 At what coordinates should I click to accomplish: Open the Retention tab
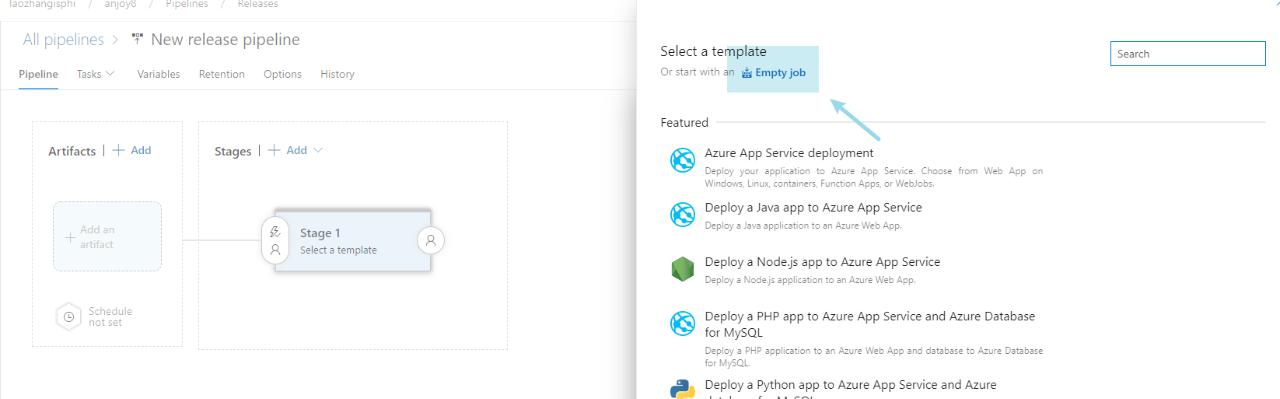click(x=222, y=74)
